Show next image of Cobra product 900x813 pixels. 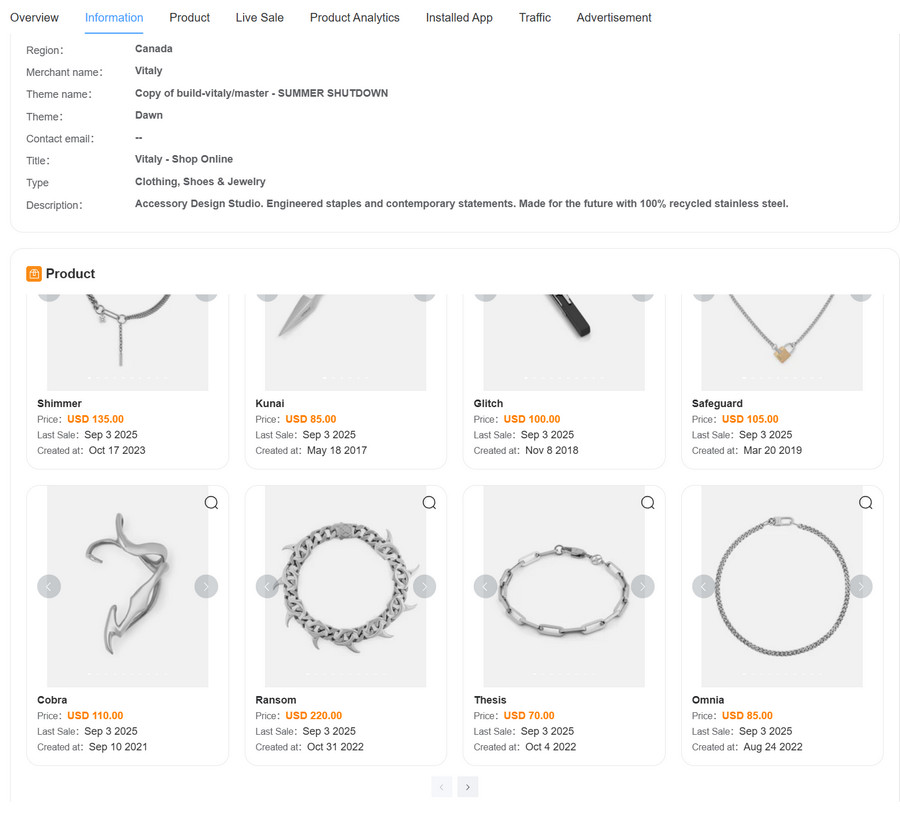click(x=206, y=587)
